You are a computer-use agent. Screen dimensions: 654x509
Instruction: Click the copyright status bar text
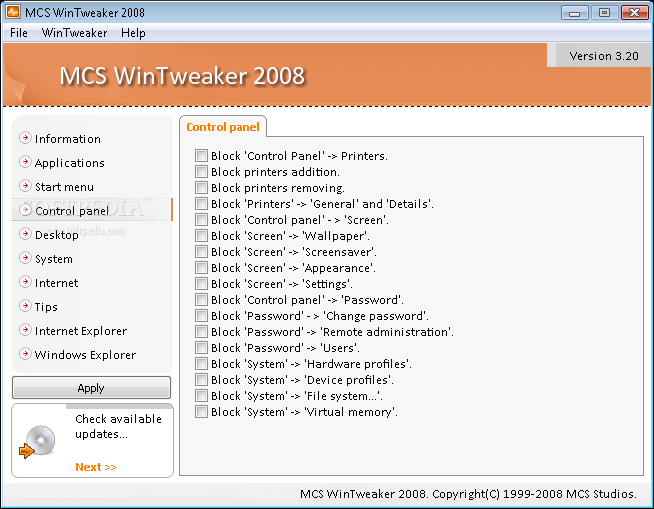468,494
